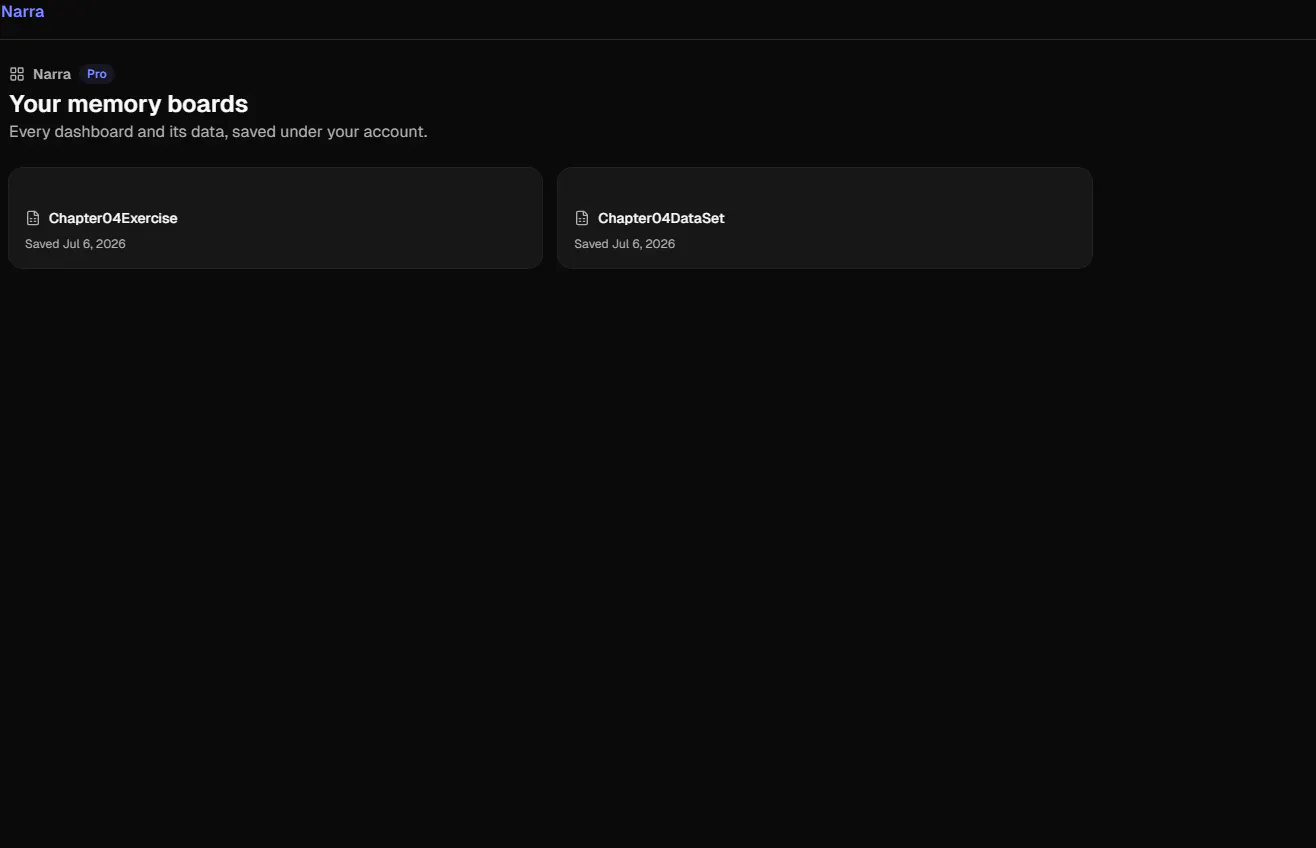Open the Chapter04Exercise board card

coord(275,218)
